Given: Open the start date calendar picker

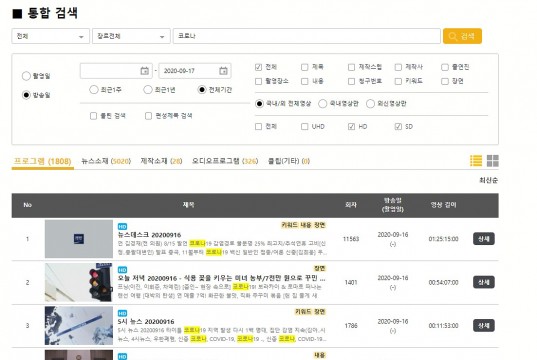Looking at the screenshot, I should tap(145, 71).
